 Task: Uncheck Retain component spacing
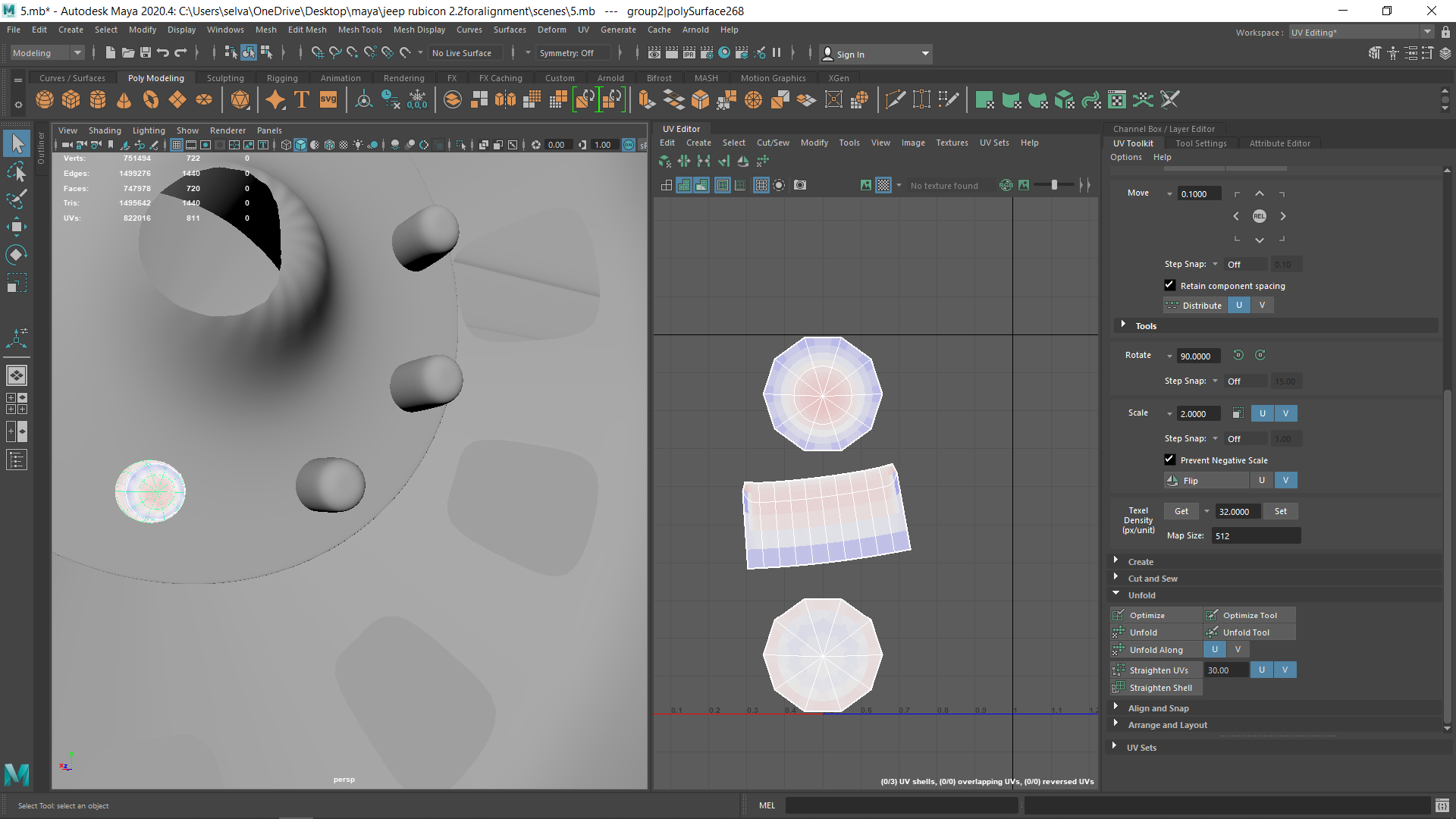tap(1169, 285)
